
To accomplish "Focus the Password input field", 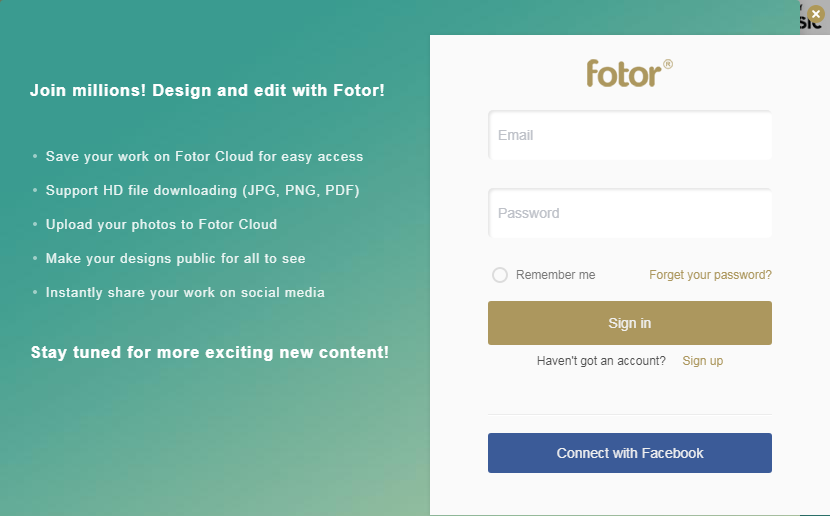I will [x=629, y=213].
